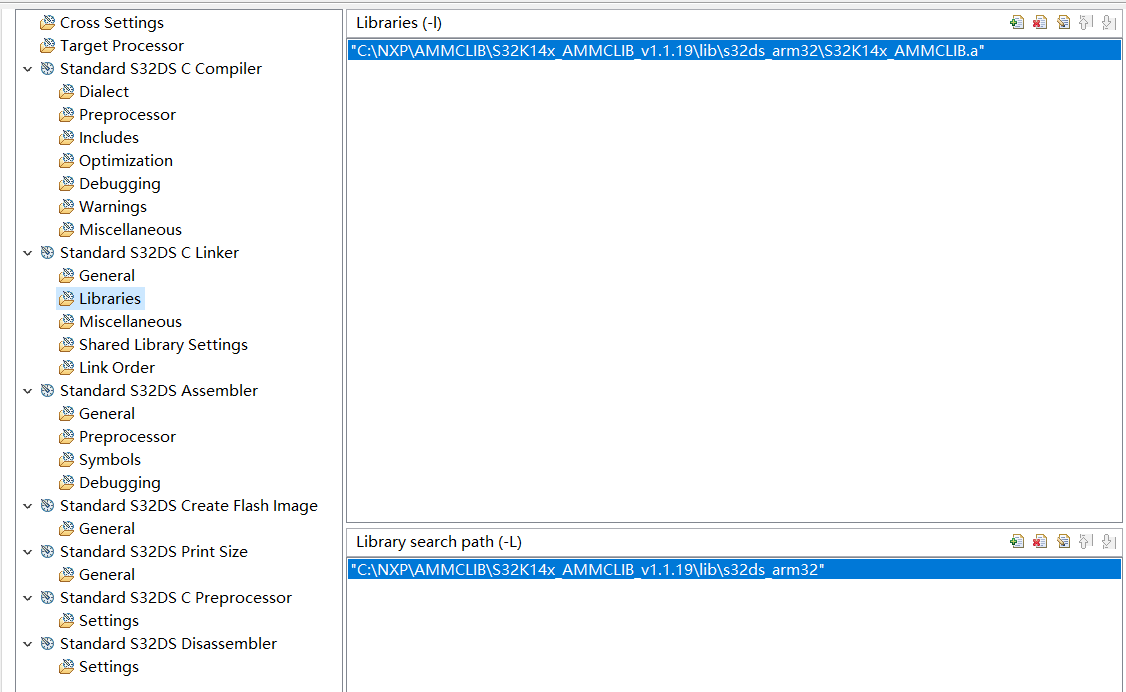Click the Delete icon for Library search path
The height and width of the screenshot is (692, 1126).
click(1040, 541)
